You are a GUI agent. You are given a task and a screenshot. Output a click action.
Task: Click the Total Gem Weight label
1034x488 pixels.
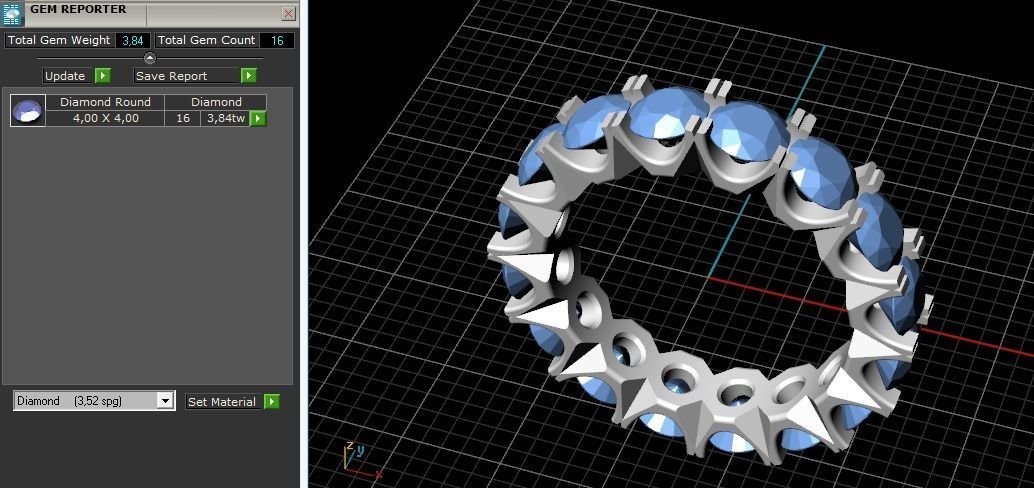coord(59,40)
